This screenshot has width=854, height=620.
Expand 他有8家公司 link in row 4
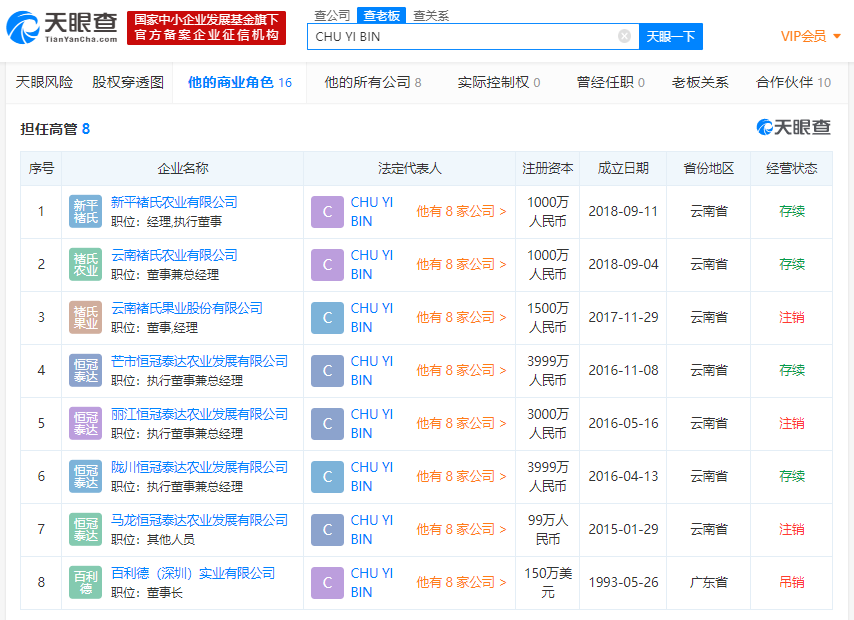(461, 370)
